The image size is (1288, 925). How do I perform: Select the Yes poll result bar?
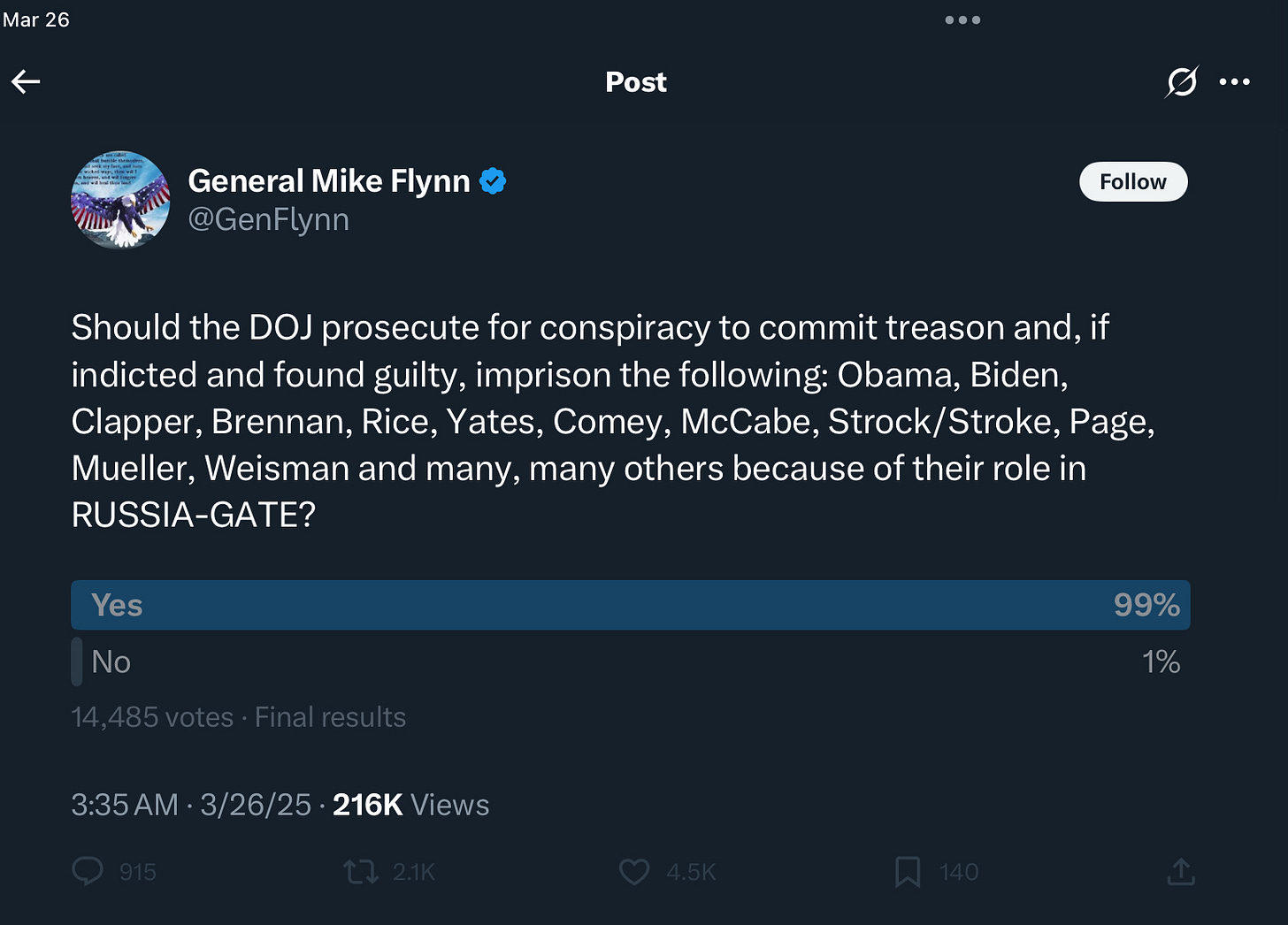[631, 605]
